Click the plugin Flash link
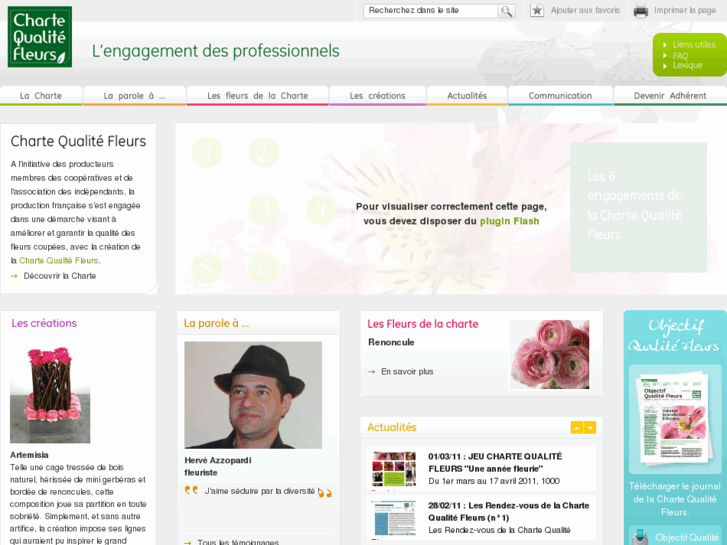 [x=509, y=221]
